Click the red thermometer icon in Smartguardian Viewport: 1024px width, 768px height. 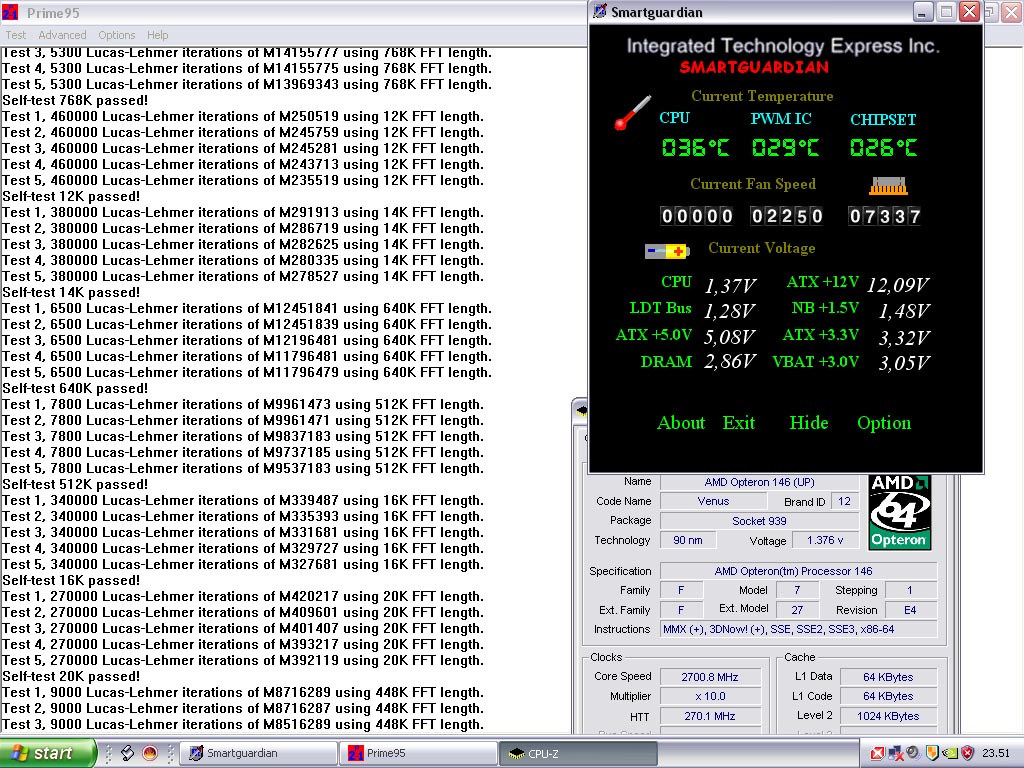632,112
